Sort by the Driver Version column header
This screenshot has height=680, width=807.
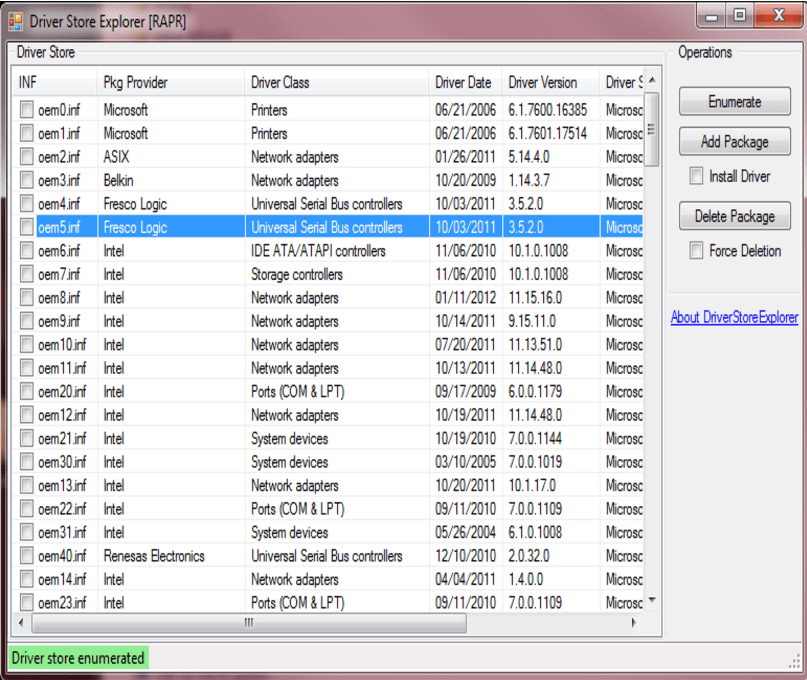point(551,82)
